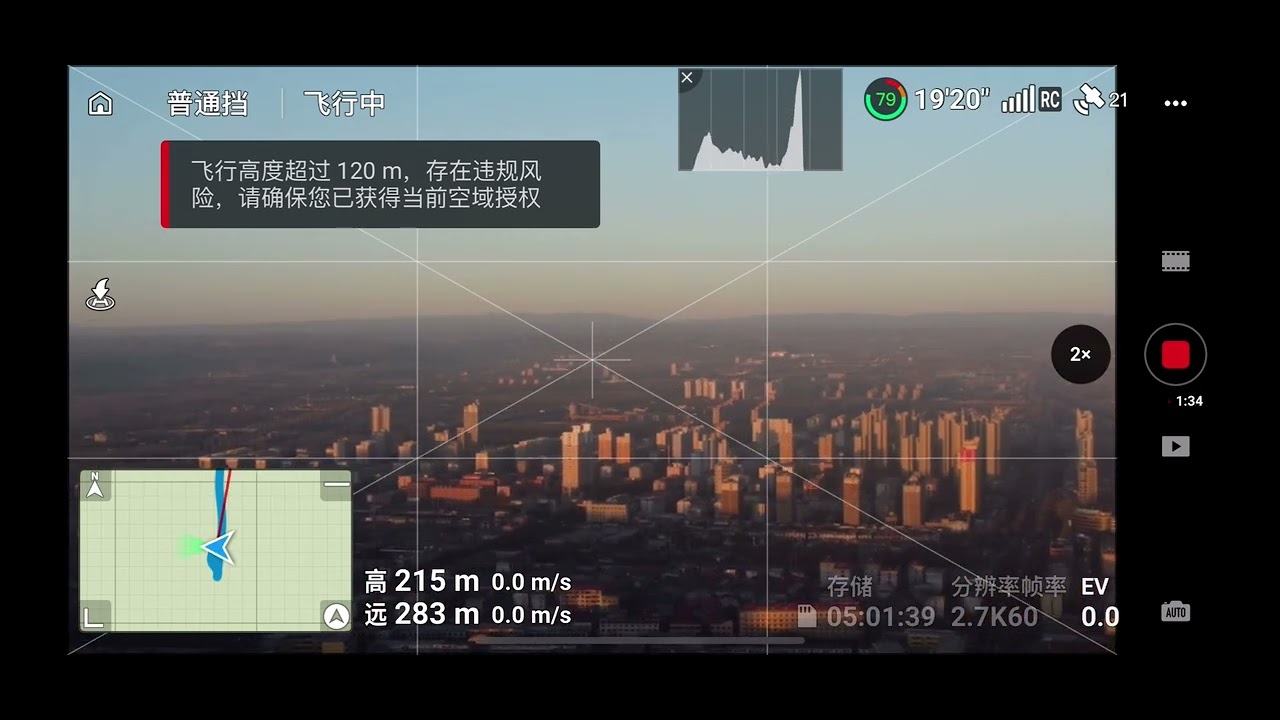The height and width of the screenshot is (720, 1280).
Task: Tap the 飞行中 flight status label
Action: pyautogui.click(x=344, y=103)
